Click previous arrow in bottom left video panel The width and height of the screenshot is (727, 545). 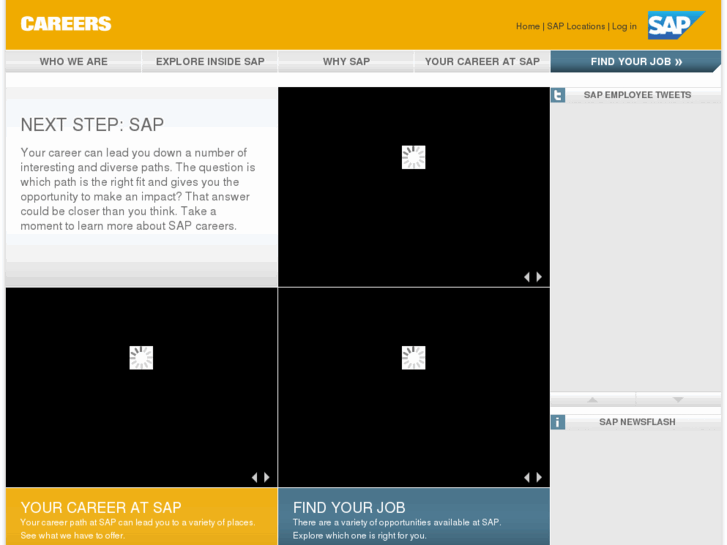[254, 477]
